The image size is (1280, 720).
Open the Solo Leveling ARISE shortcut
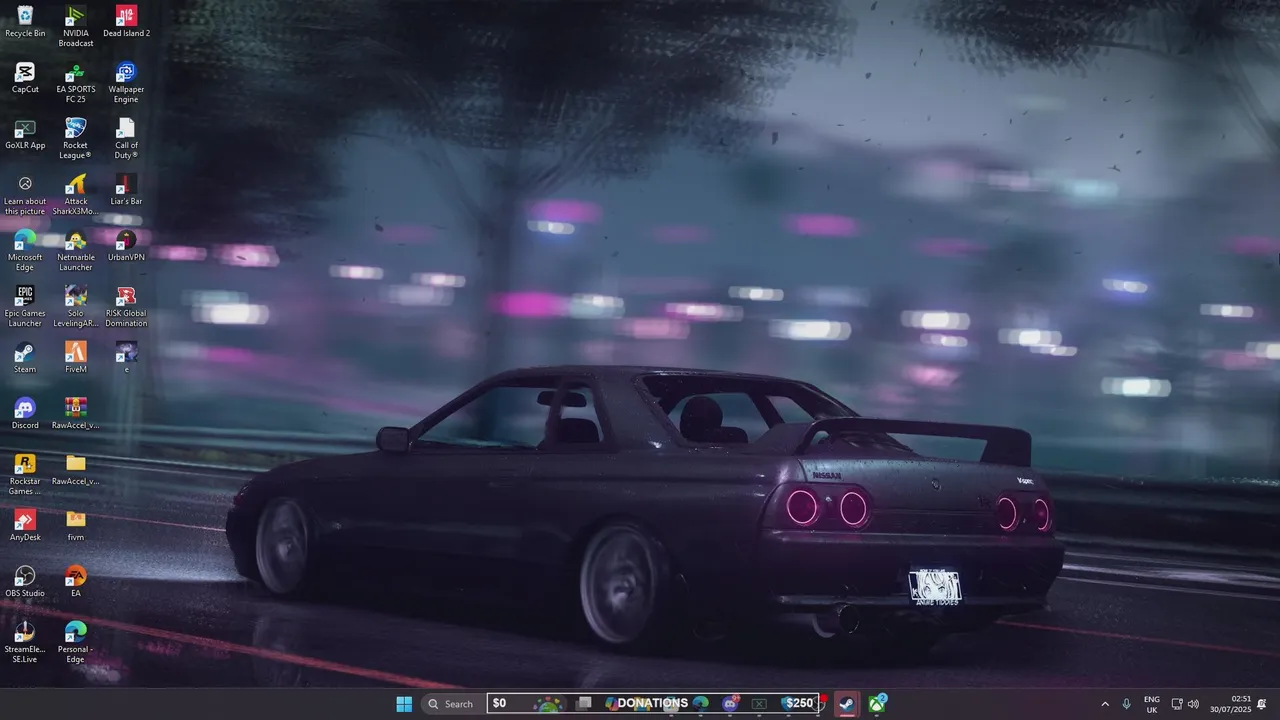tap(76, 306)
